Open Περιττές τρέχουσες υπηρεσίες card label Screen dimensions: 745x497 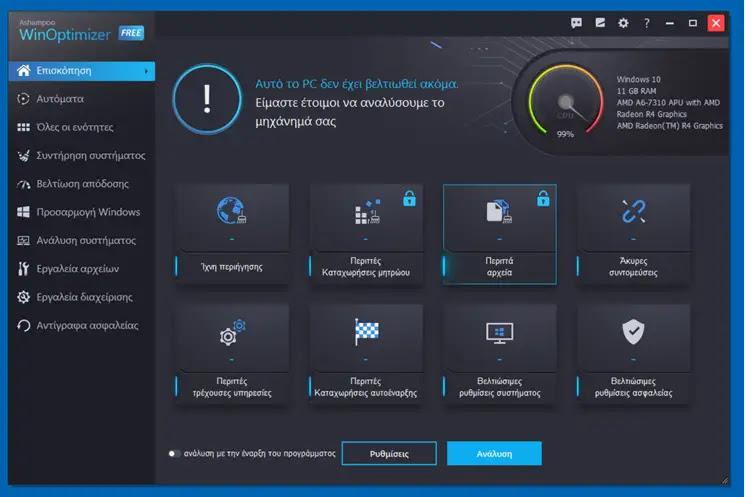232,387
